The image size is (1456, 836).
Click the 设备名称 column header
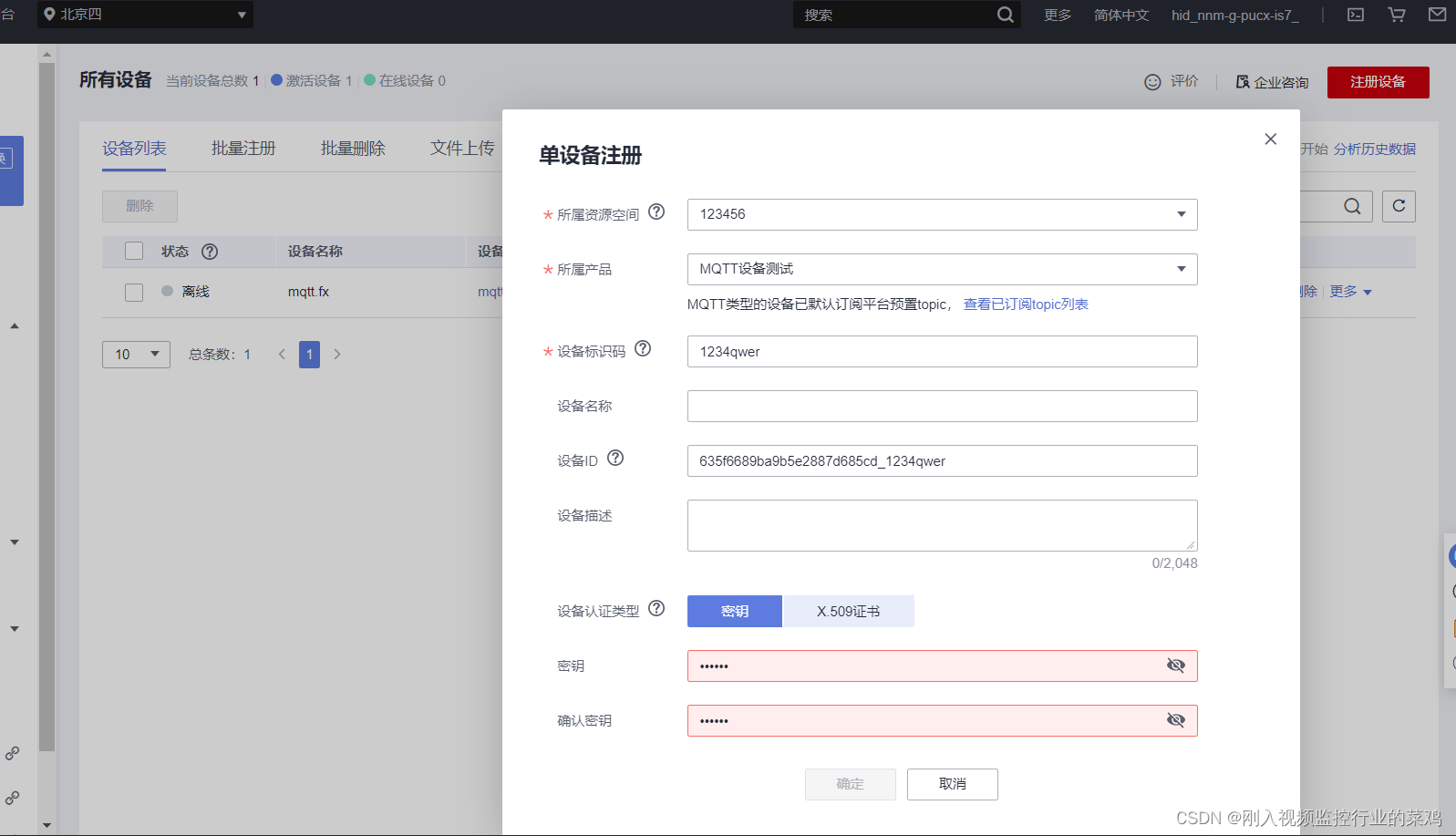pyautogui.click(x=315, y=252)
